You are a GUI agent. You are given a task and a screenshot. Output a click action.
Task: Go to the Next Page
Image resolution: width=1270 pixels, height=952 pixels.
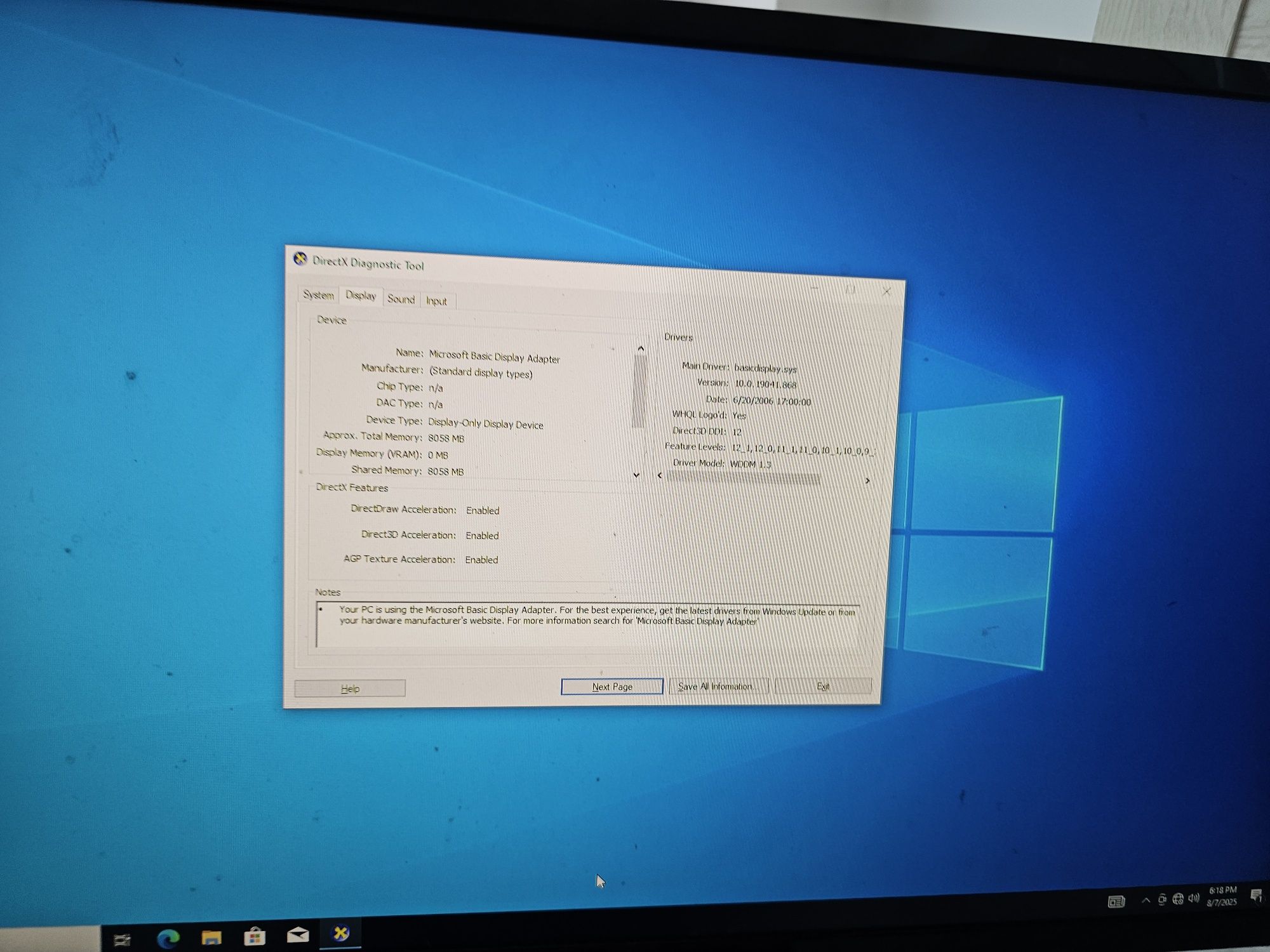[x=612, y=687]
